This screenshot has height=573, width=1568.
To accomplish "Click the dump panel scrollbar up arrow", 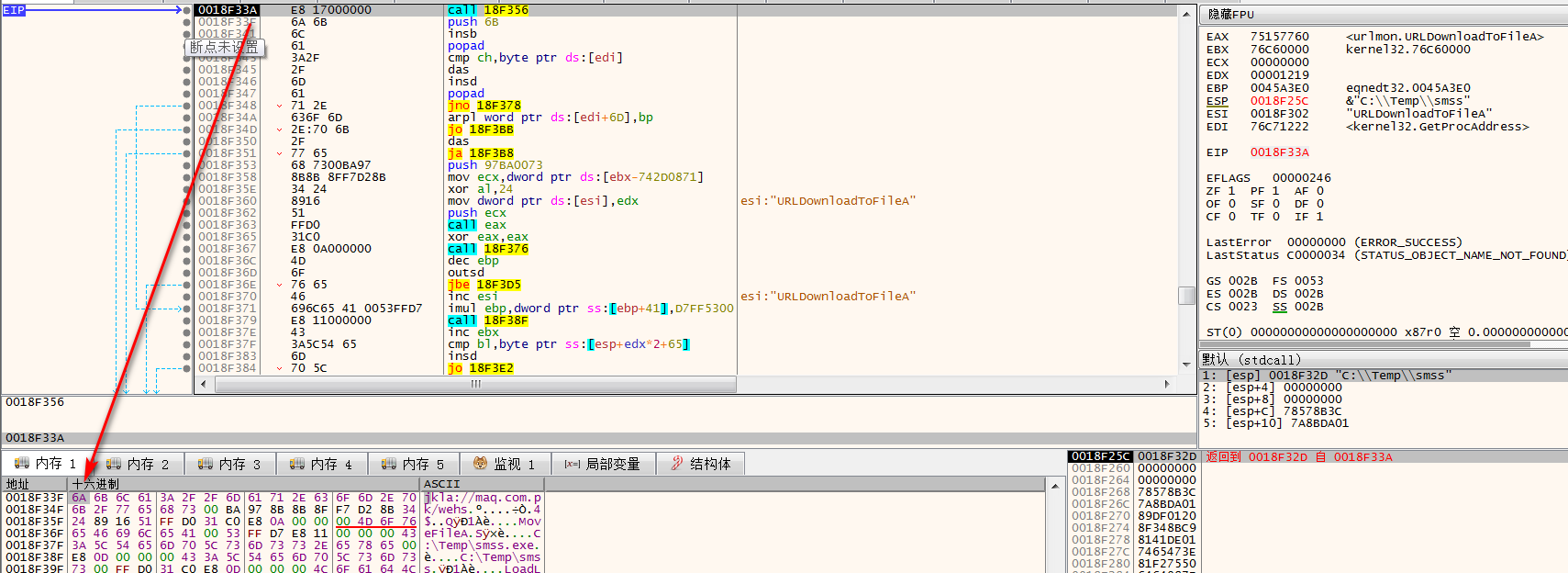I will (1057, 485).
